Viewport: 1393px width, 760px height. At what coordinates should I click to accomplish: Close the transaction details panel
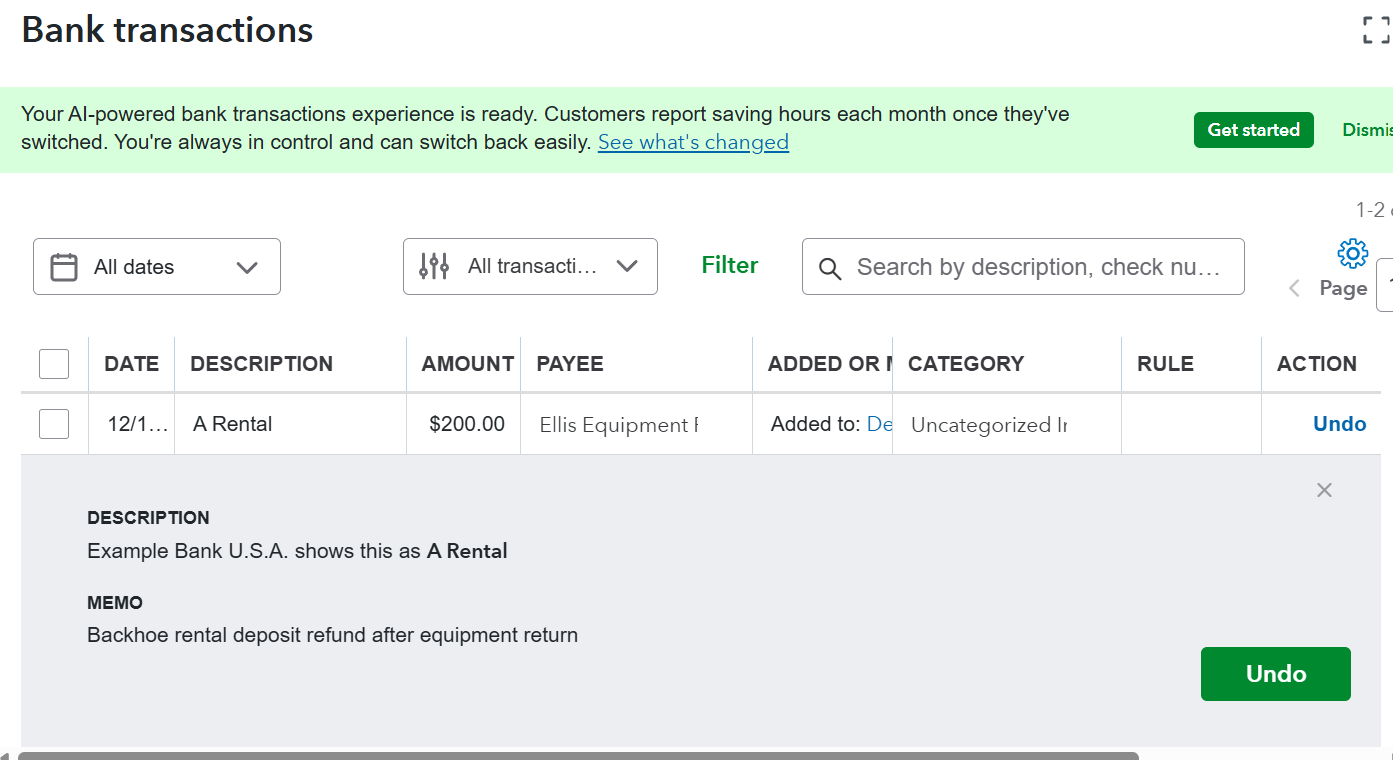[1324, 490]
